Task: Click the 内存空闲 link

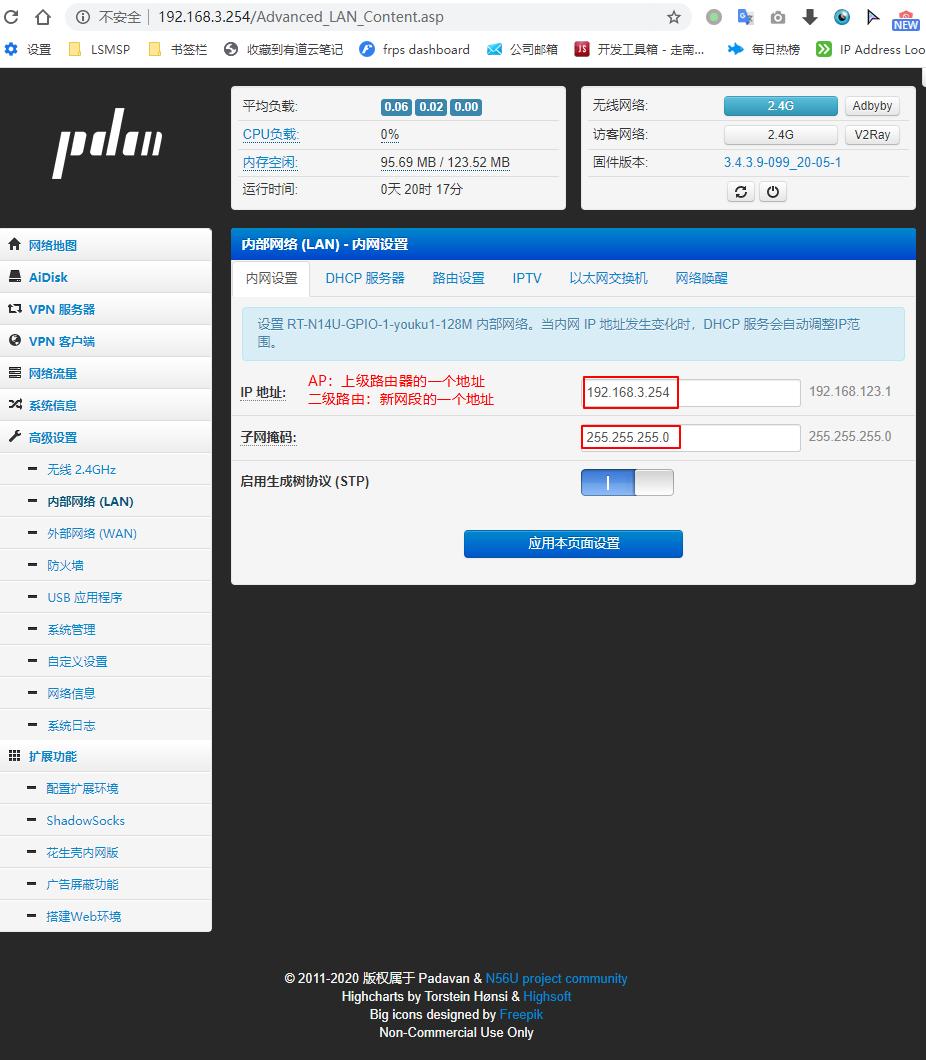Action: 270,162
